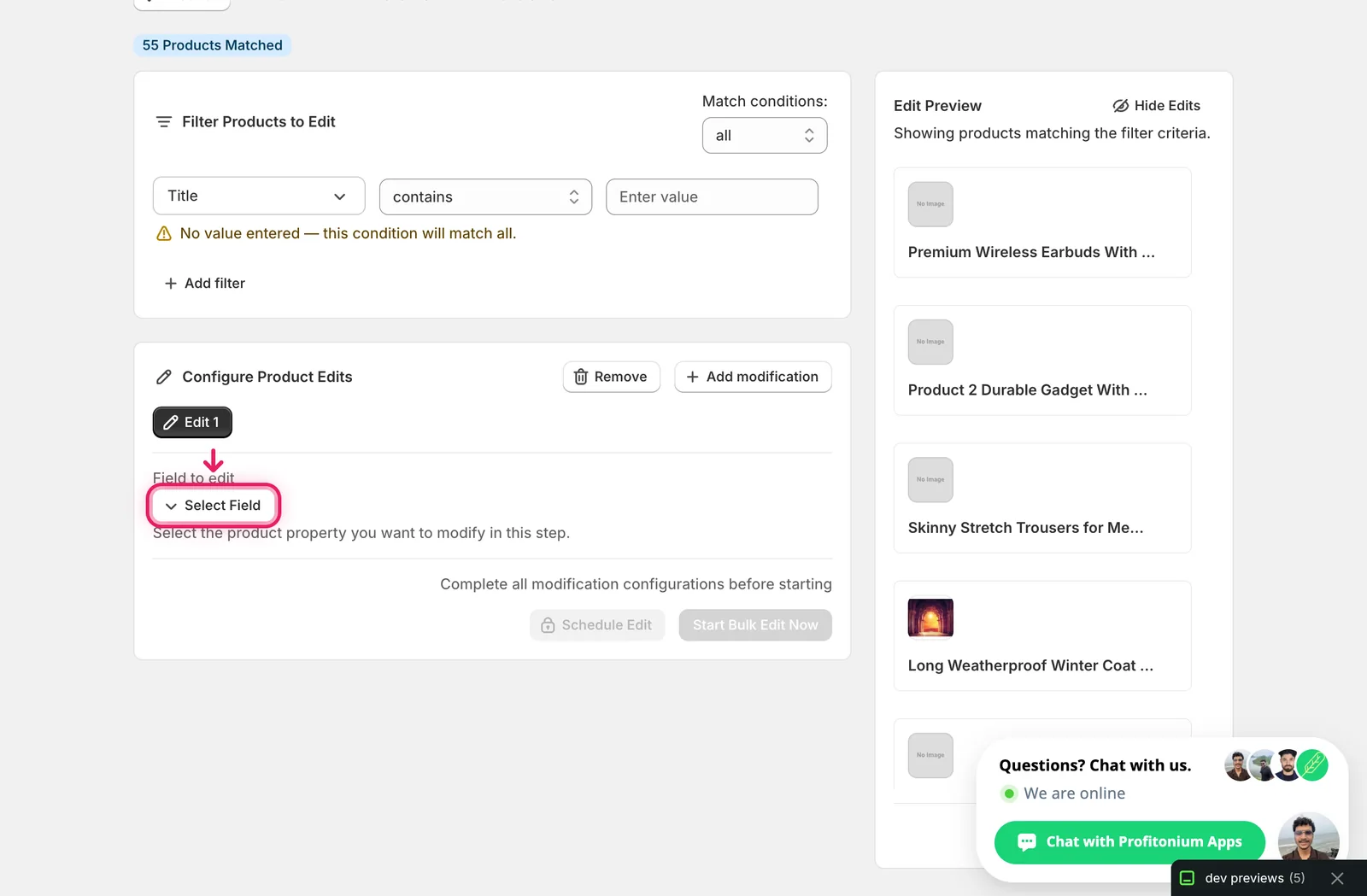Click the plus icon beside Add filter
The image size is (1367, 896).
point(171,284)
